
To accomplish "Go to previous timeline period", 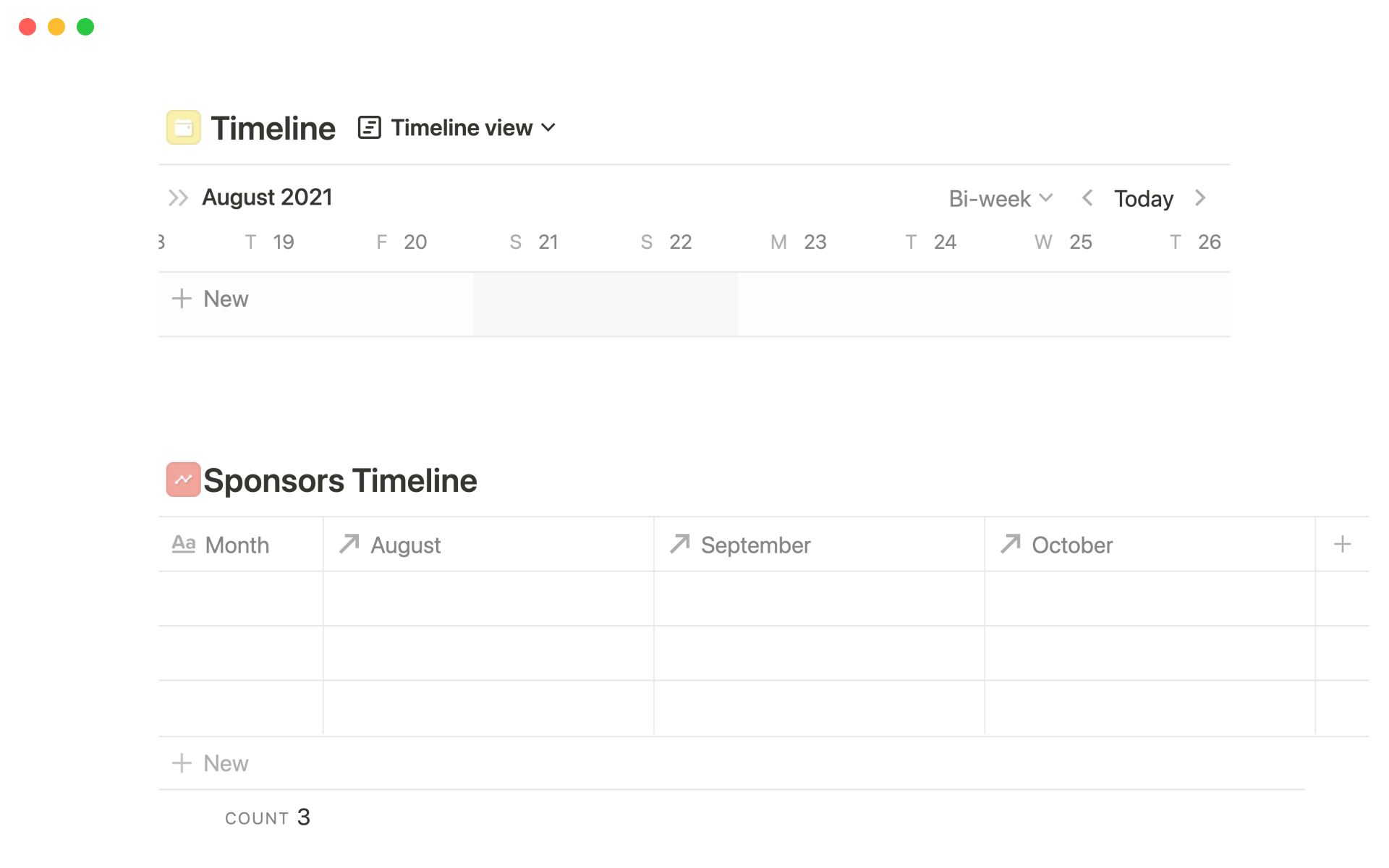I will [1087, 198].
